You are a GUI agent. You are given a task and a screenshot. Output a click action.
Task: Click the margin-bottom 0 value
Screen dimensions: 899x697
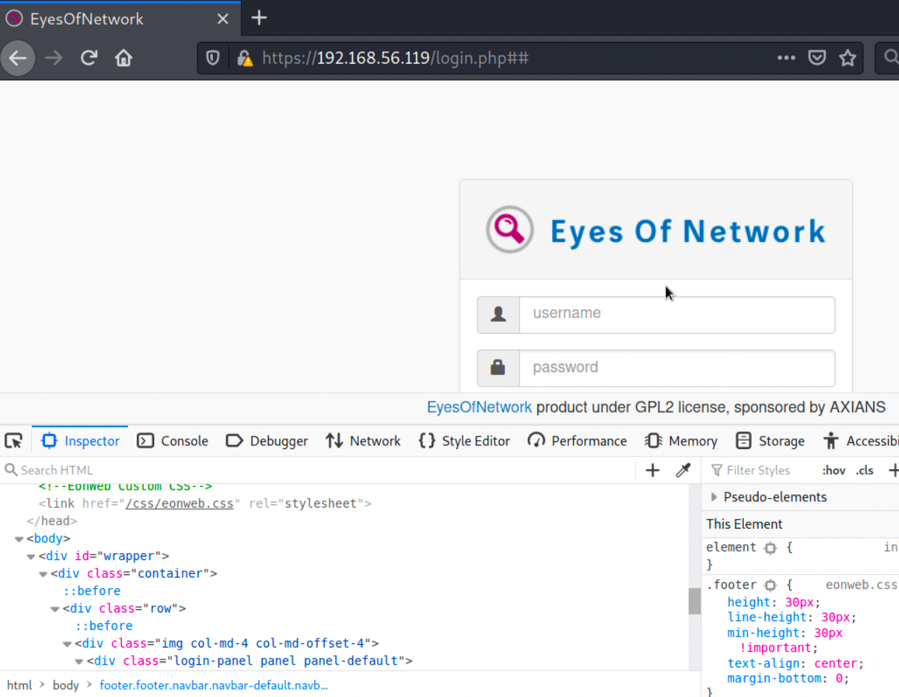839,679
